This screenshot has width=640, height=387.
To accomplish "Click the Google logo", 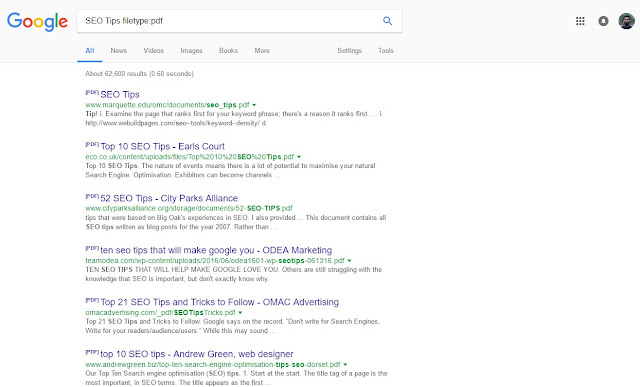I will (x=37, y=21).
